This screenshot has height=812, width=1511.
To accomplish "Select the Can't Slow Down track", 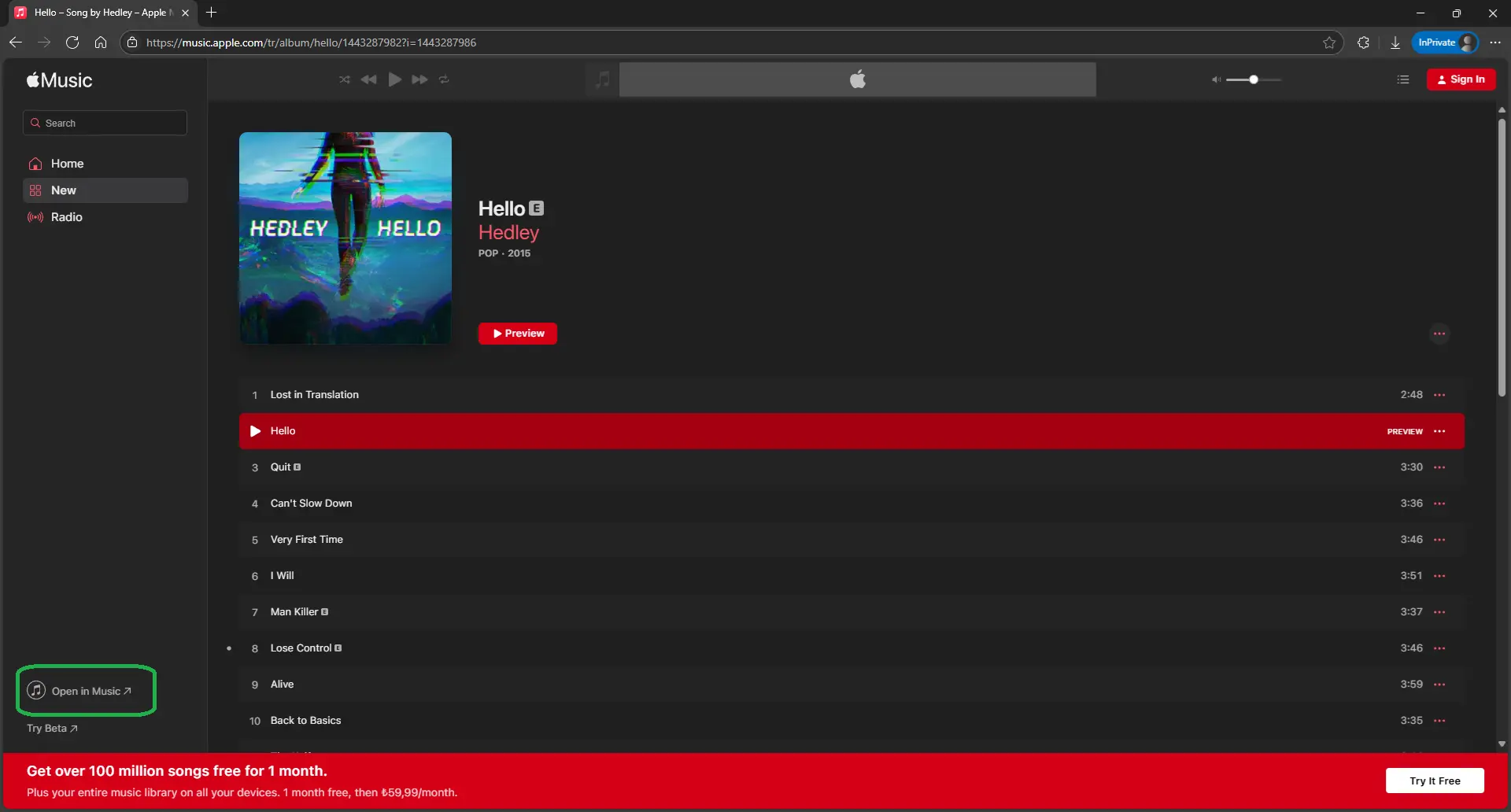I will (852, 504).
